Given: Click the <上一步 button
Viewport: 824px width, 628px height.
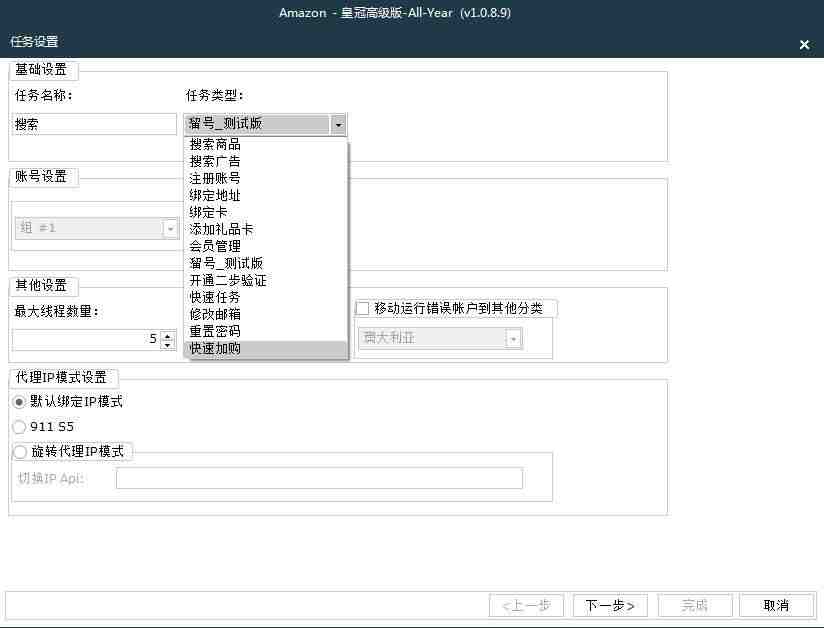Looking at the screenshot, I should tap(527, 606).
